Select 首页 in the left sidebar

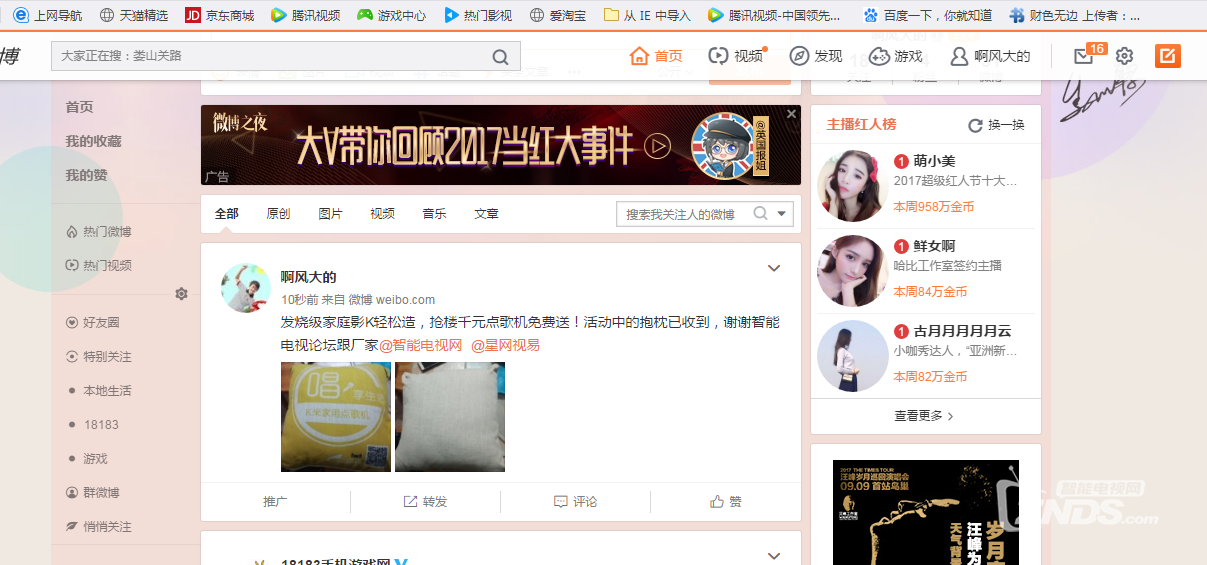[79, 107]
